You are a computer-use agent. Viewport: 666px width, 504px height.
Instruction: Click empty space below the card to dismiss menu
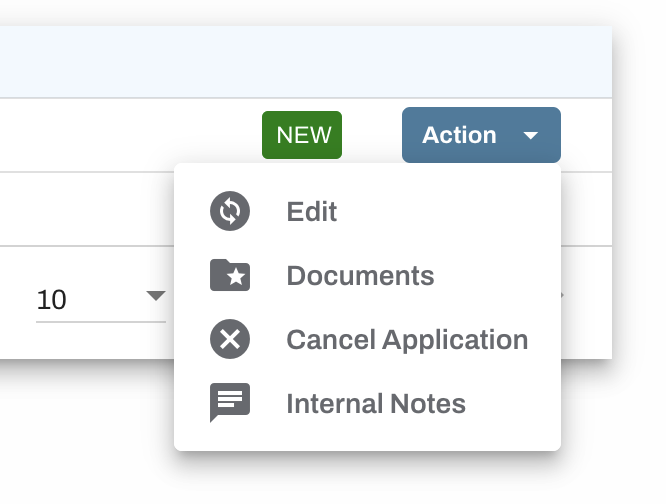85,425
